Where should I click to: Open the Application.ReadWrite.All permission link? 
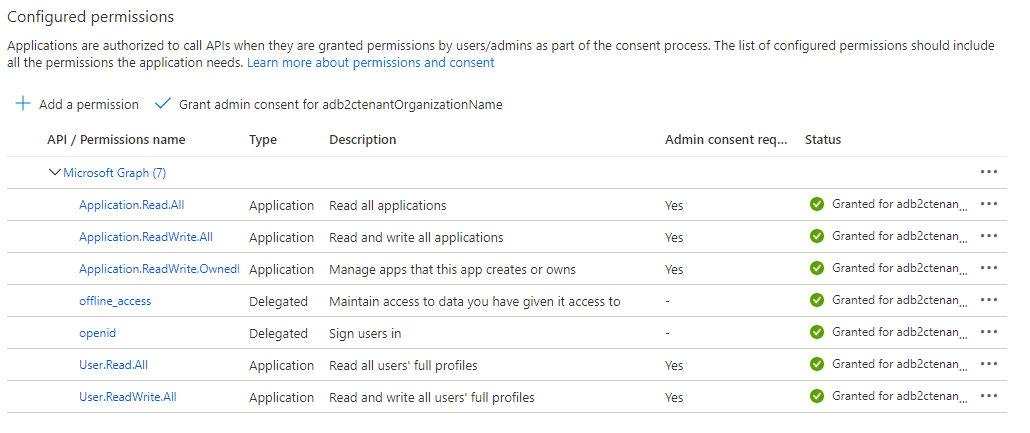pyautogui.click(x=146, y=237)
